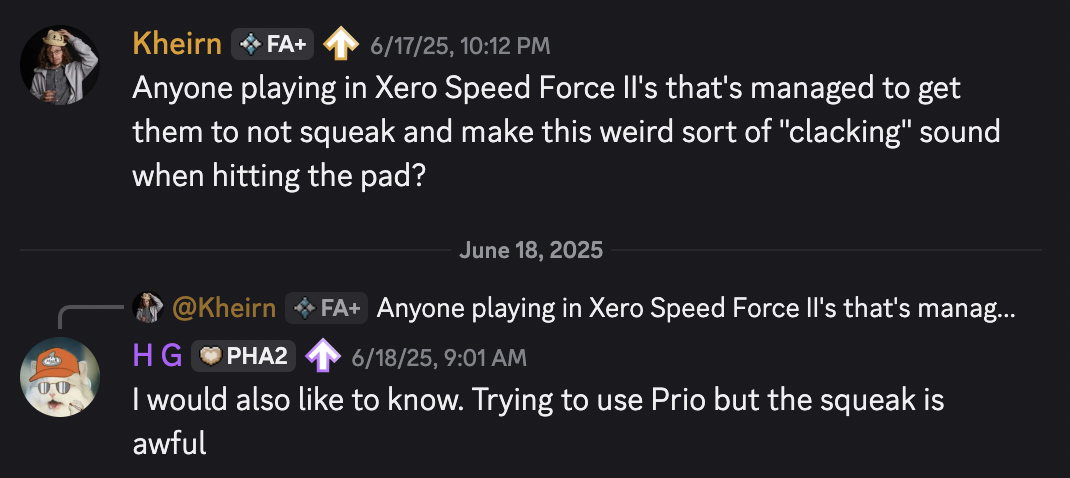Click diamond icon in Kheirn's header FA+ tag

click(252, 45)
